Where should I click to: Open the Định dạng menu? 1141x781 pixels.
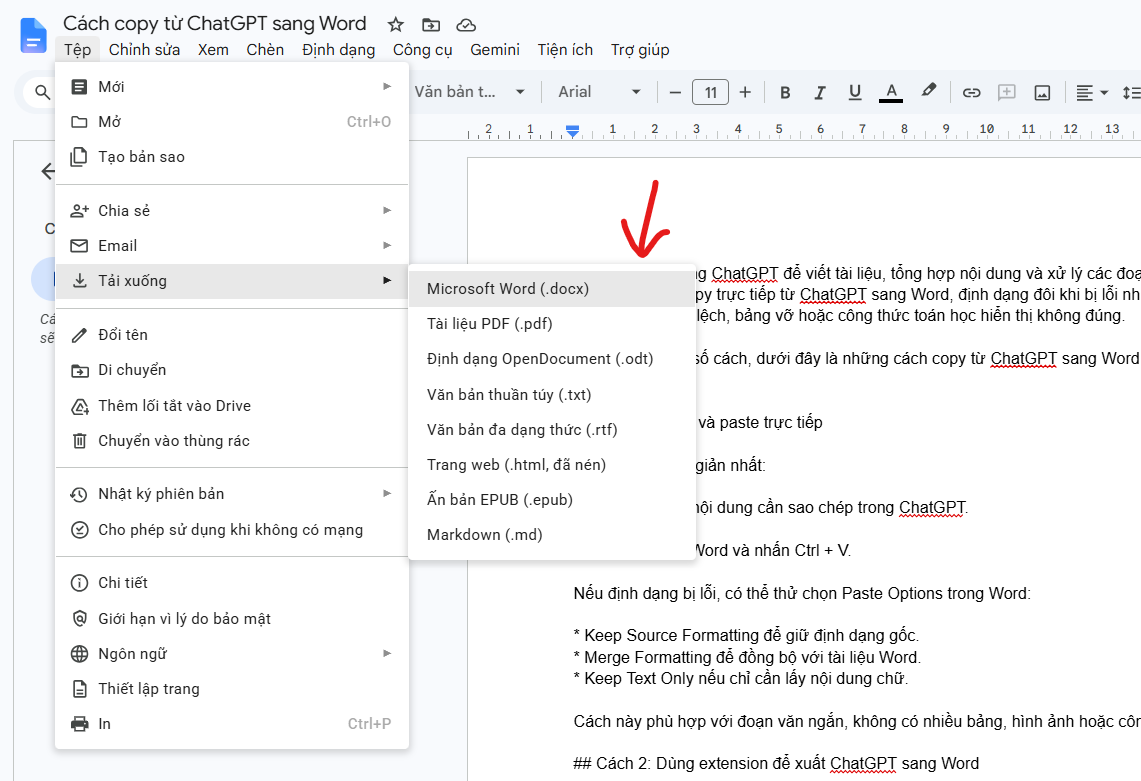click(x=338, y=49)
